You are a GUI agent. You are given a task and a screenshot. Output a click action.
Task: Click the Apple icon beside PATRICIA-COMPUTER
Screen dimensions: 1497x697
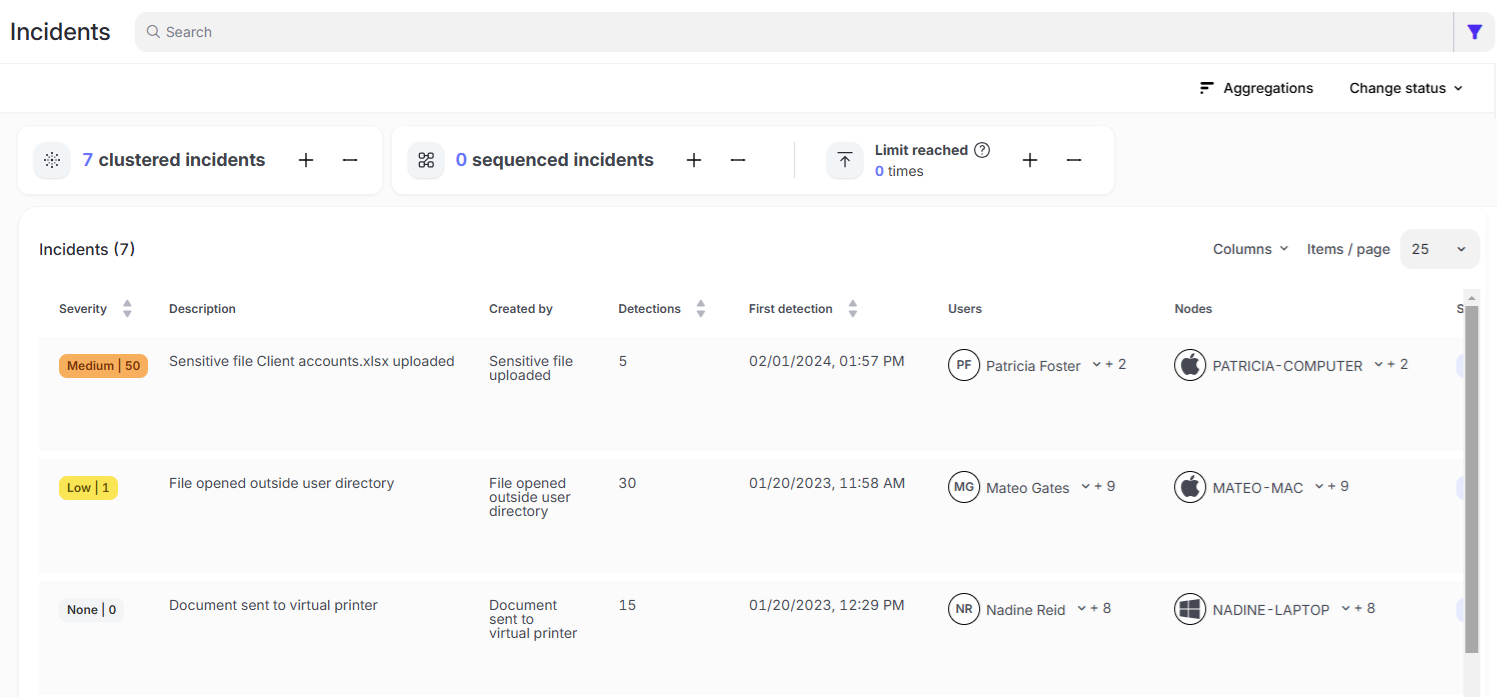point(1189,365)
